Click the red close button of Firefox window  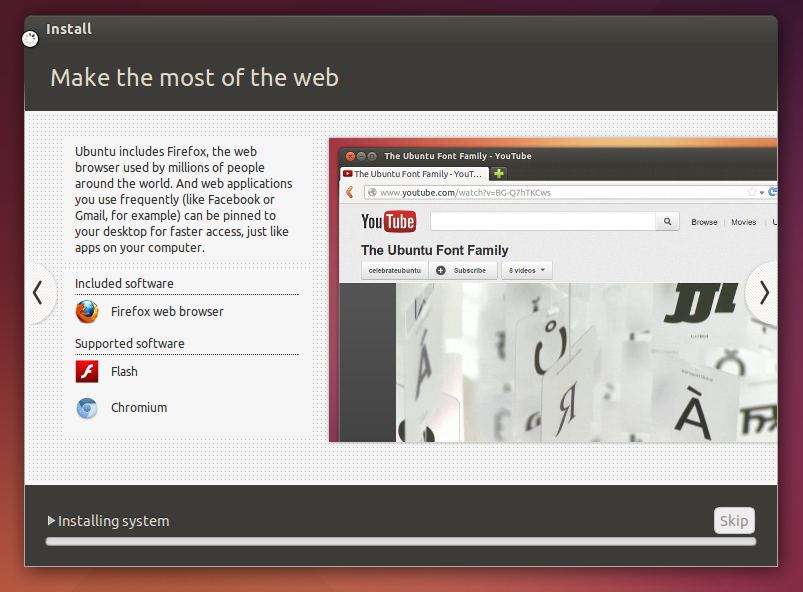[350, 156]
